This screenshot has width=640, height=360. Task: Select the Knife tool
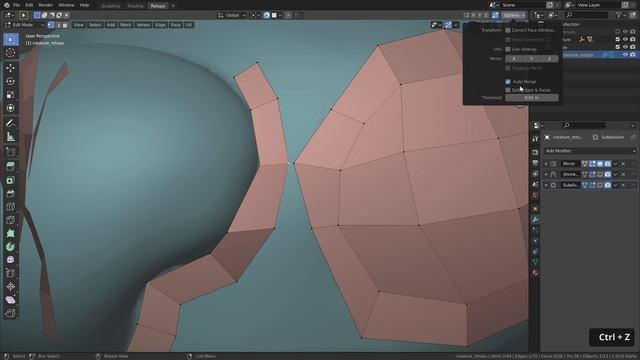[11, 220]
